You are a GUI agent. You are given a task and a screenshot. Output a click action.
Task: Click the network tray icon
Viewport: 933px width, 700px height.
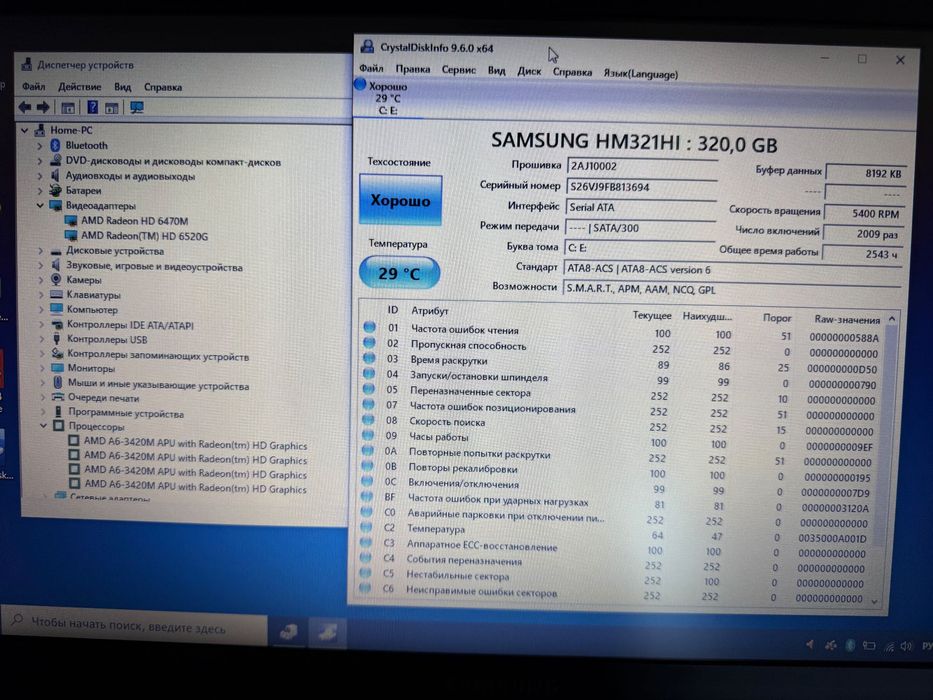[888, 647]
